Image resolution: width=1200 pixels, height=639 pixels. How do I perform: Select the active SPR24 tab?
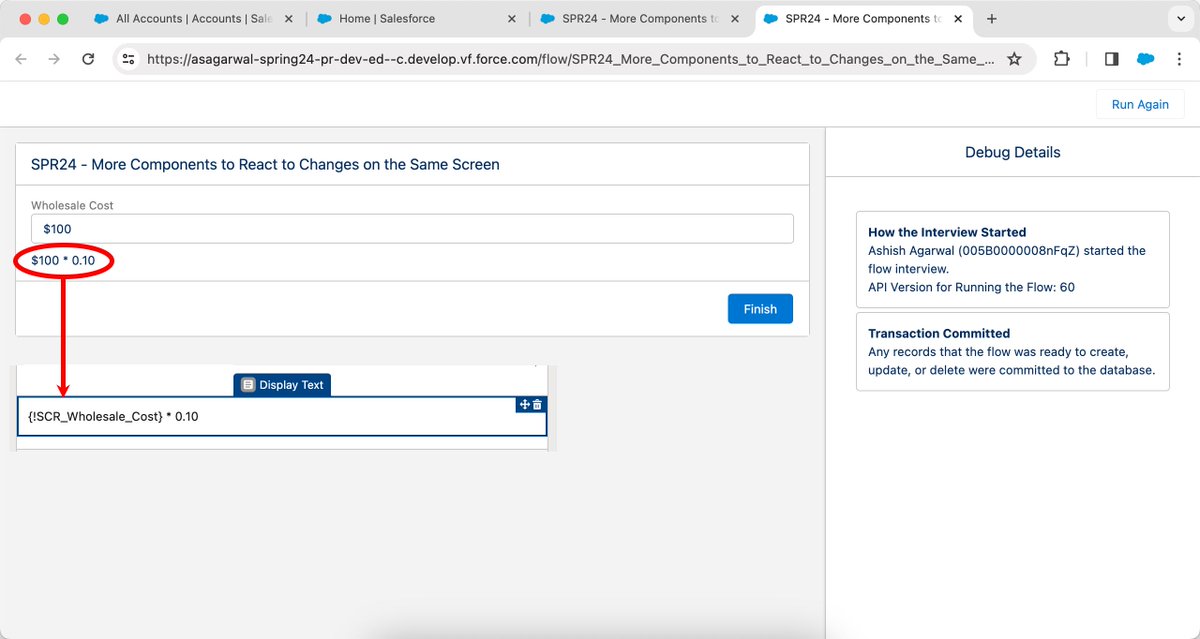coord(862,19)
